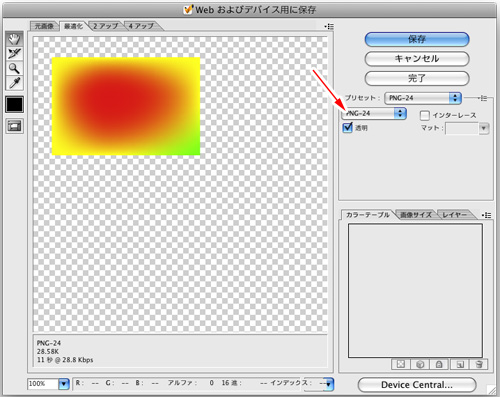Toggle slice visibility icon
The height and width of the screenshot is (397, 500).
14,126
